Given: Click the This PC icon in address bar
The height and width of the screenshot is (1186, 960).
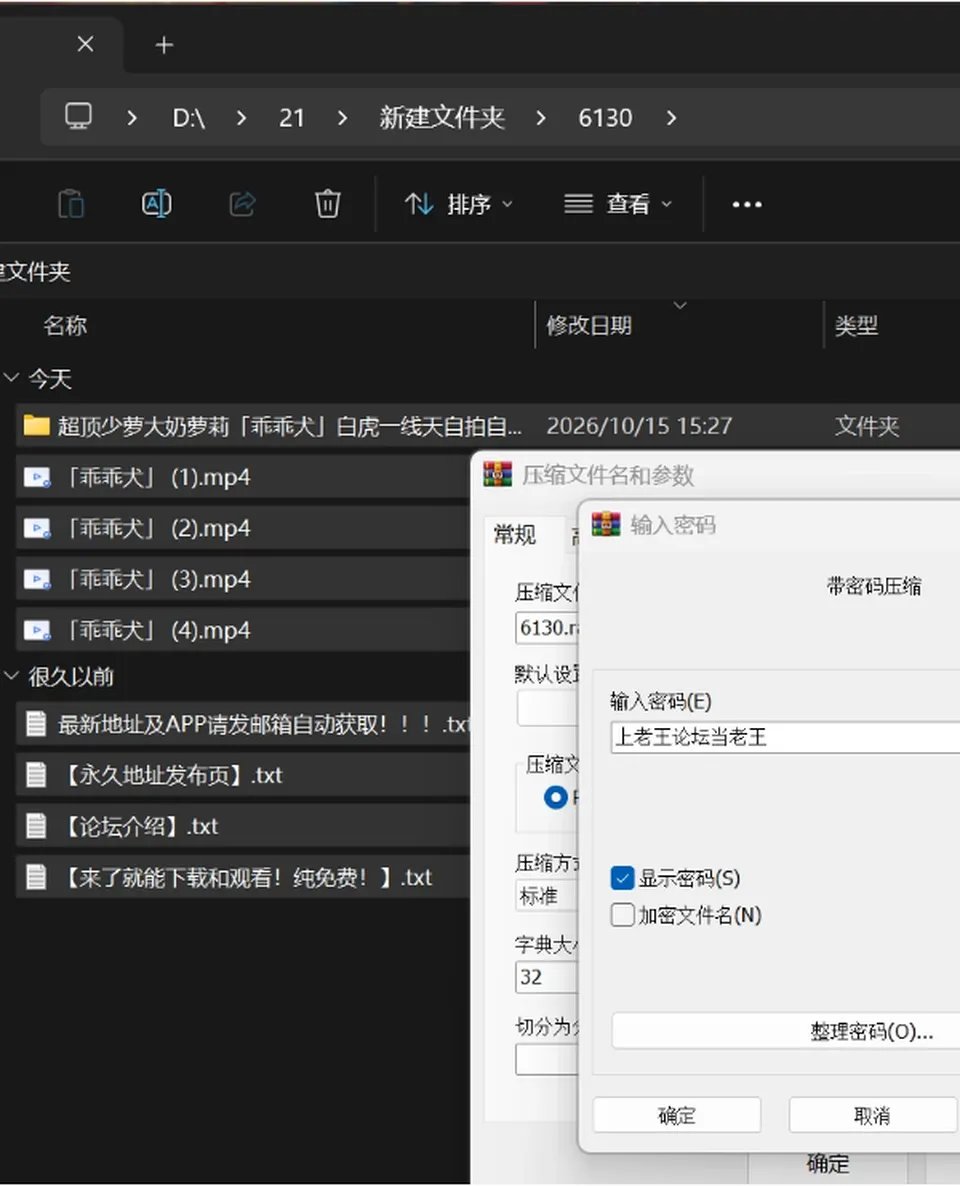Looking at the screenshot, I should [79, 117].
